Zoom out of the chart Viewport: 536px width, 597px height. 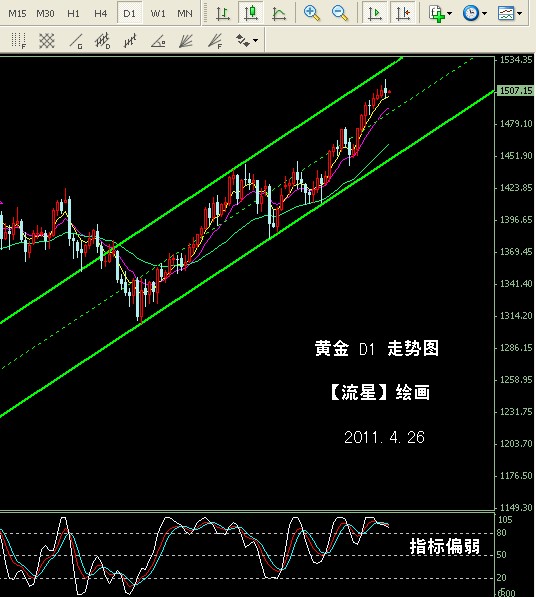(340, 13)
